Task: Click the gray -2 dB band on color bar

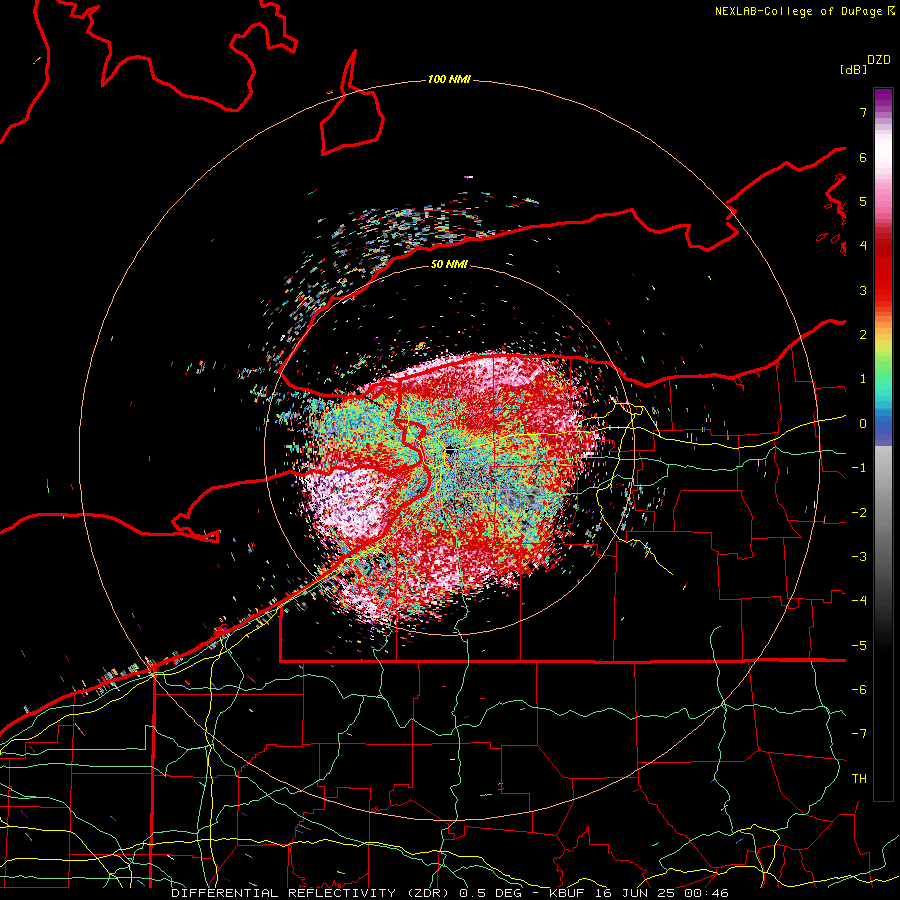Action: [883, 513]
